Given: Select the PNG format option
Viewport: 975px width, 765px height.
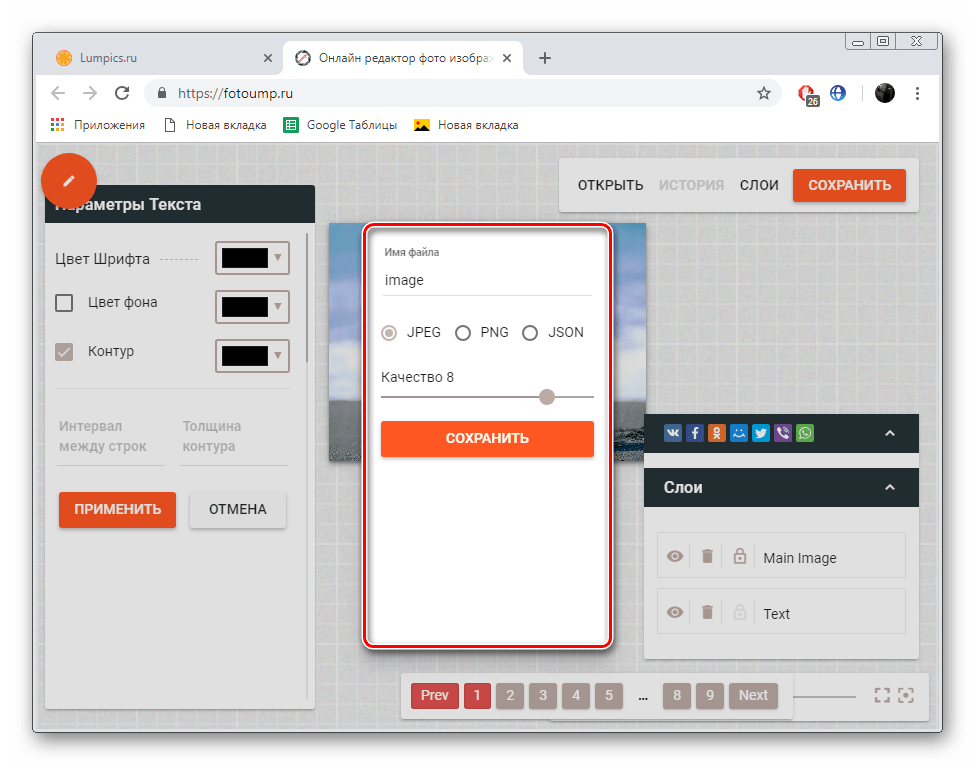Looking at the screenshot, I should (x=463, y=333).
